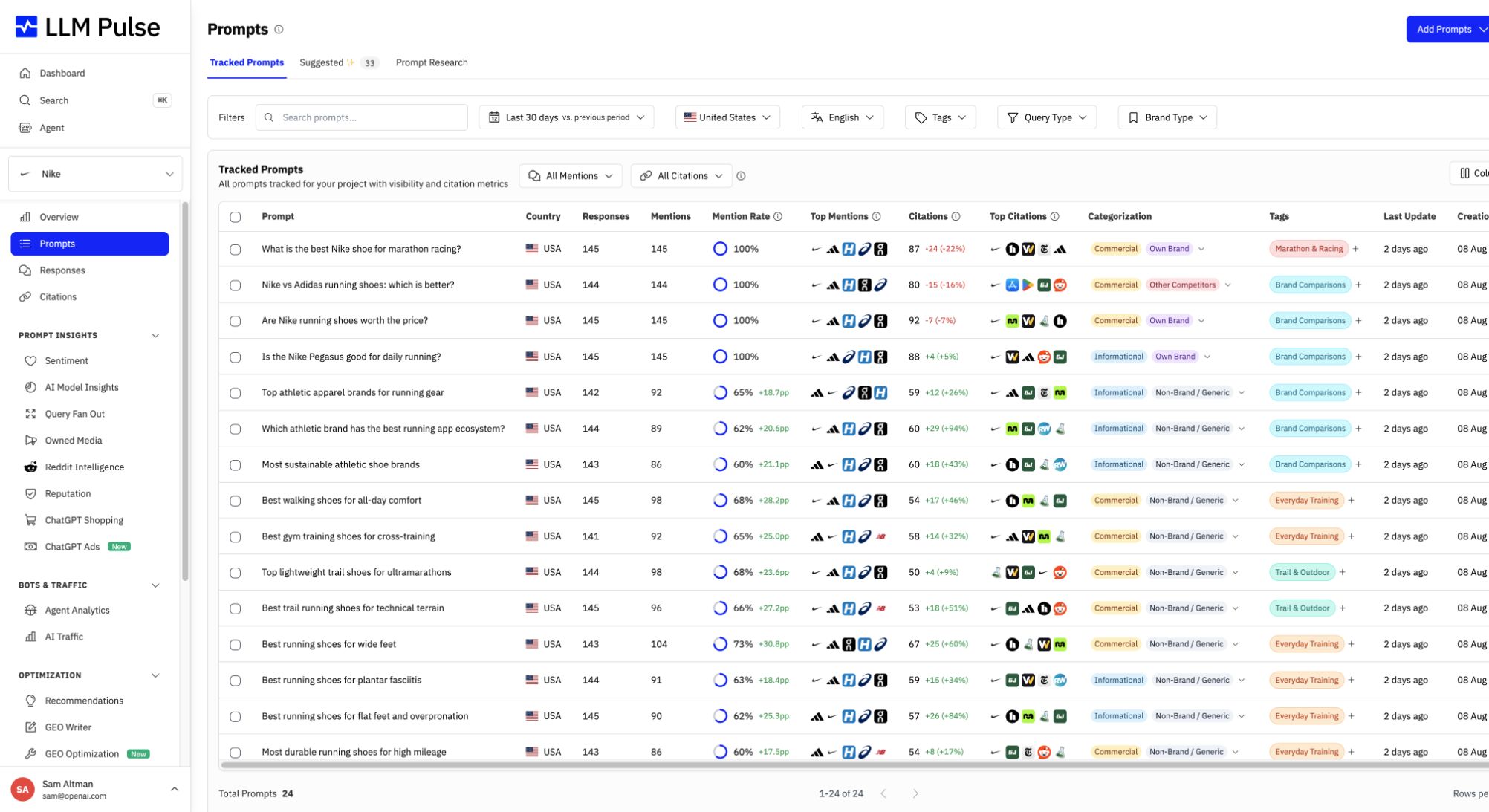Open the ChatGPT Shopping cart icon
The image size is (1489, 812).
(x=30, y=520)
